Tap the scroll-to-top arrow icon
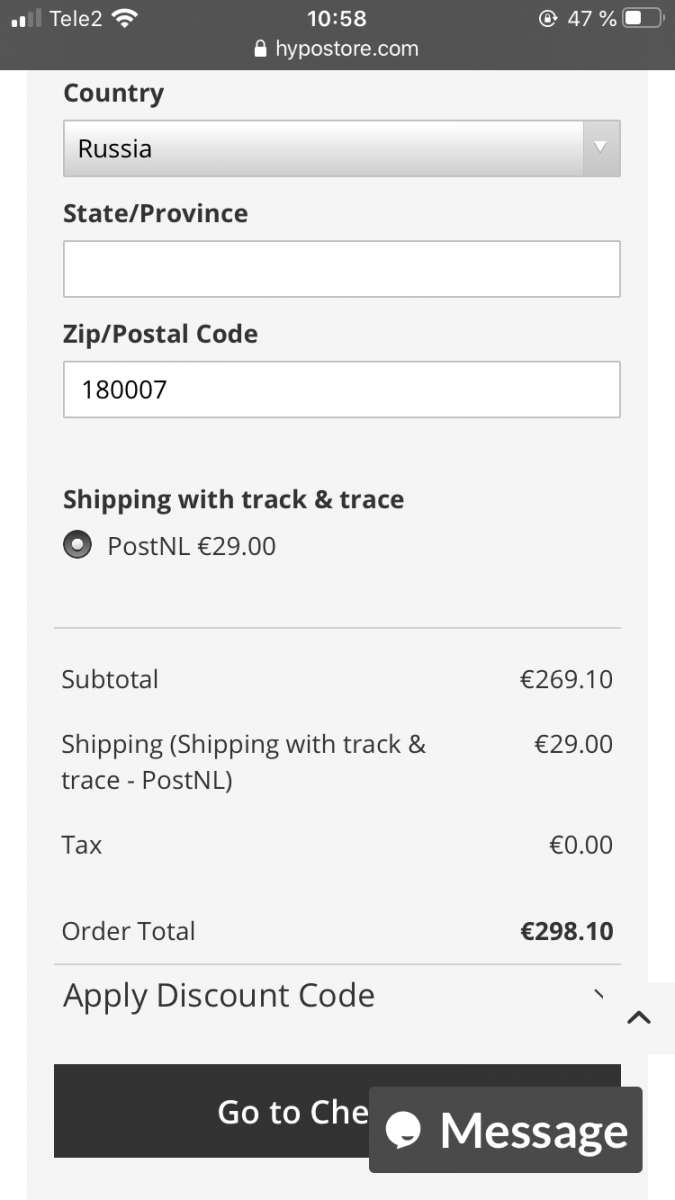 click(639, 1018)
